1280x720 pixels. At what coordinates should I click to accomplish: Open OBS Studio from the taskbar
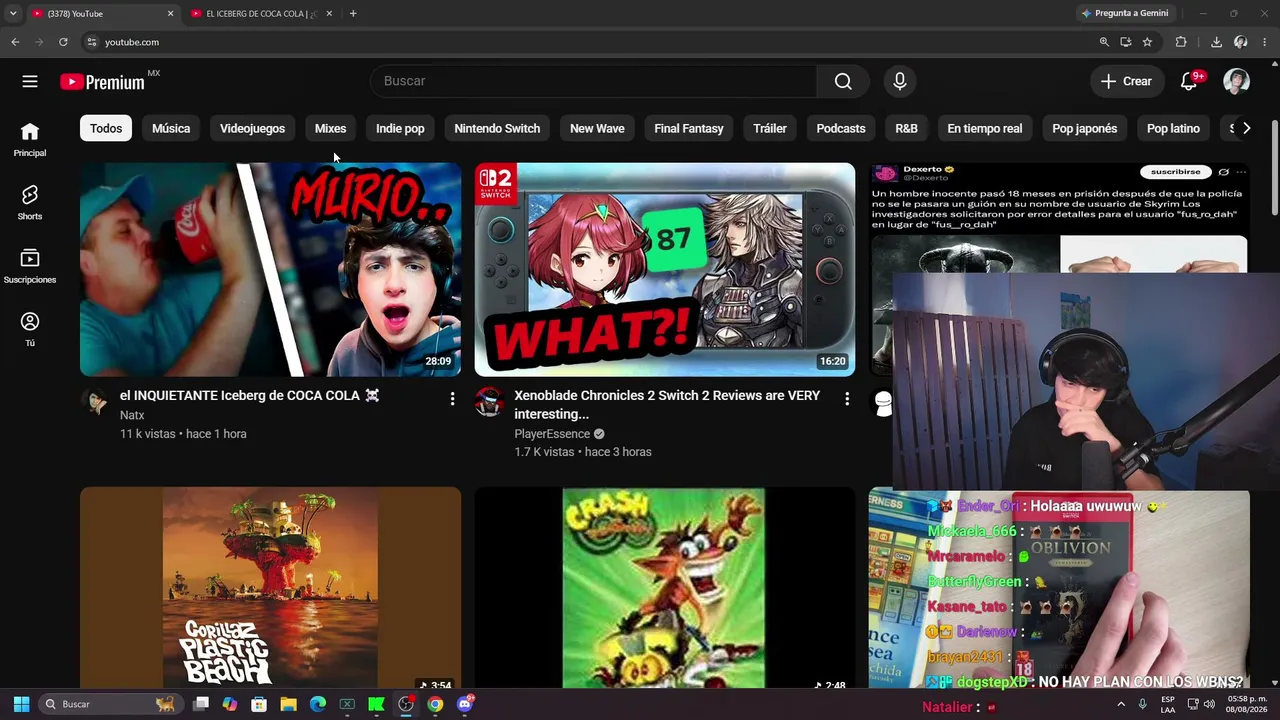(406, 704)
